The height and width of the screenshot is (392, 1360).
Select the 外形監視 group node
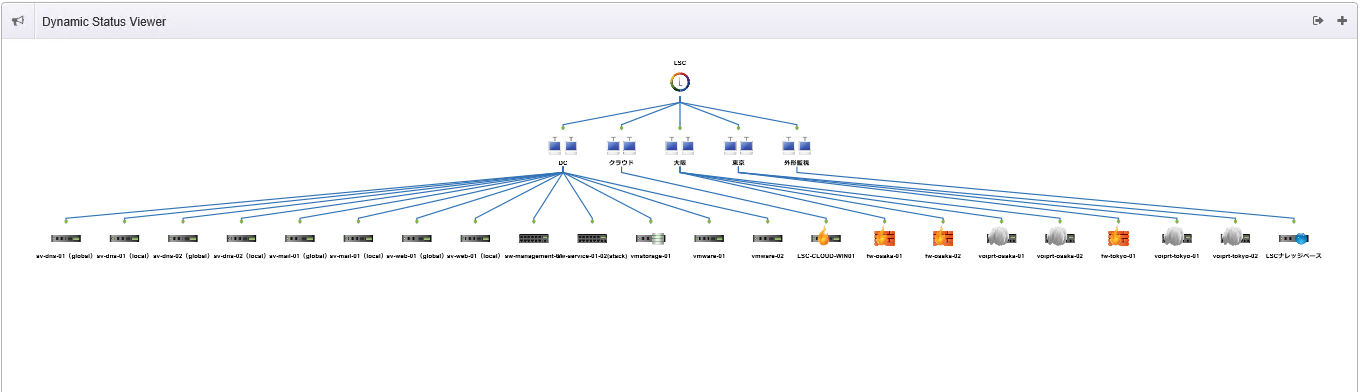click(797, 146)
